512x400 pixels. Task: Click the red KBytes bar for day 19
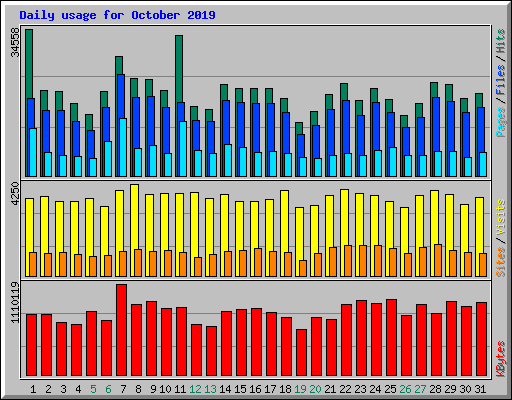302,353
